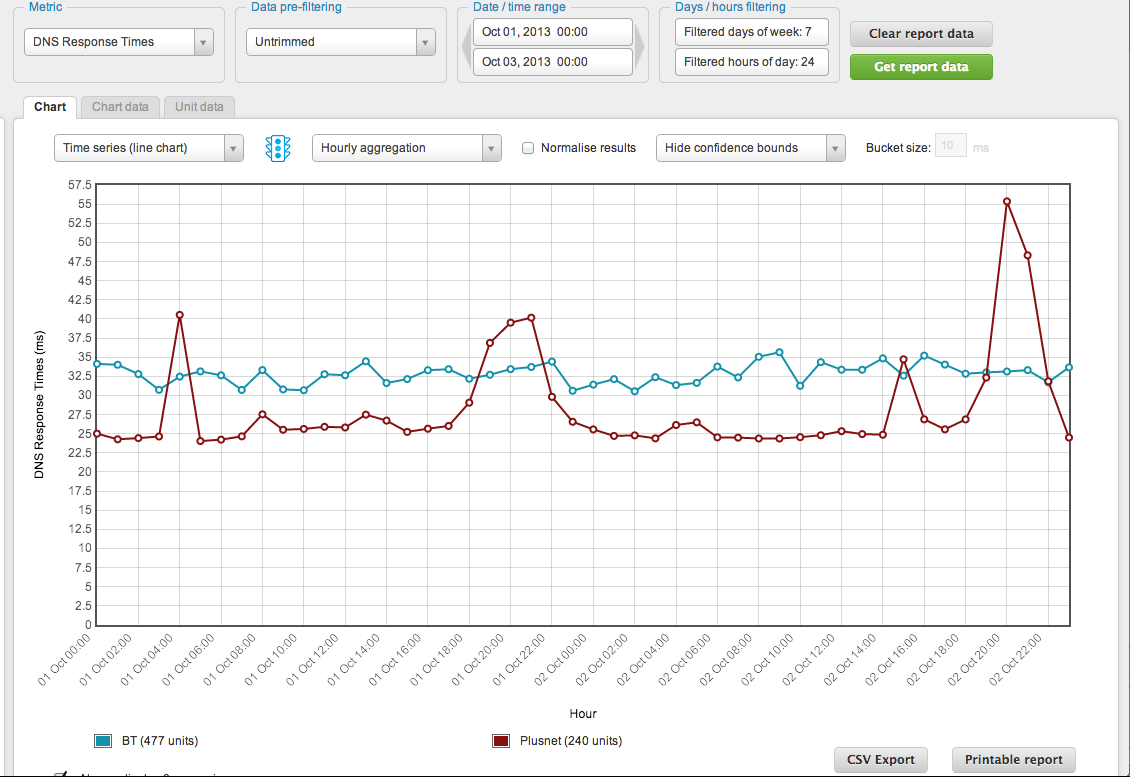Expand the Untrimmed pre-filtering dropdown
Screen dimensions: 1130x777
pos(340,42)
